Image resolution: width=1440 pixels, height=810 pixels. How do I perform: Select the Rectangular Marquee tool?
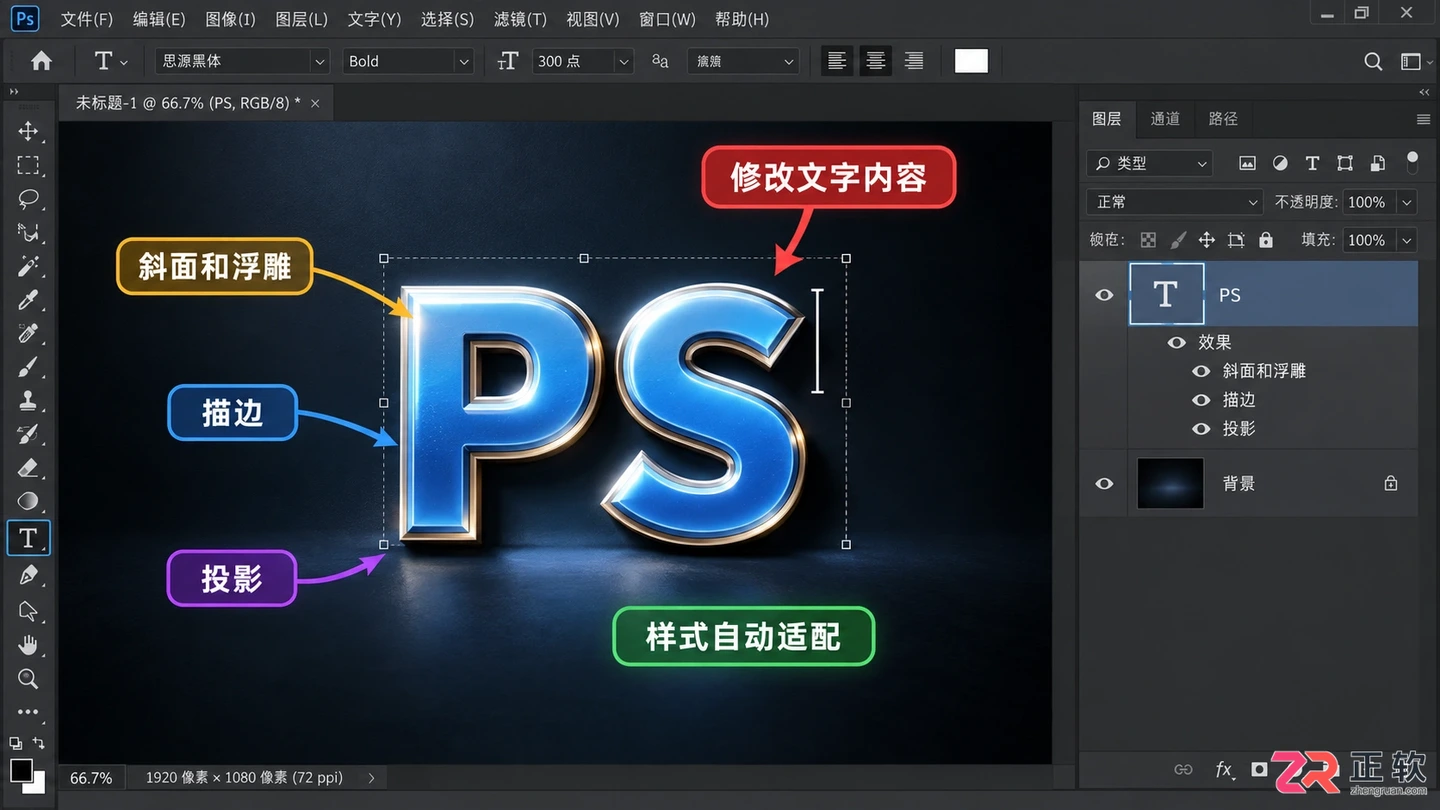point(28,165)
